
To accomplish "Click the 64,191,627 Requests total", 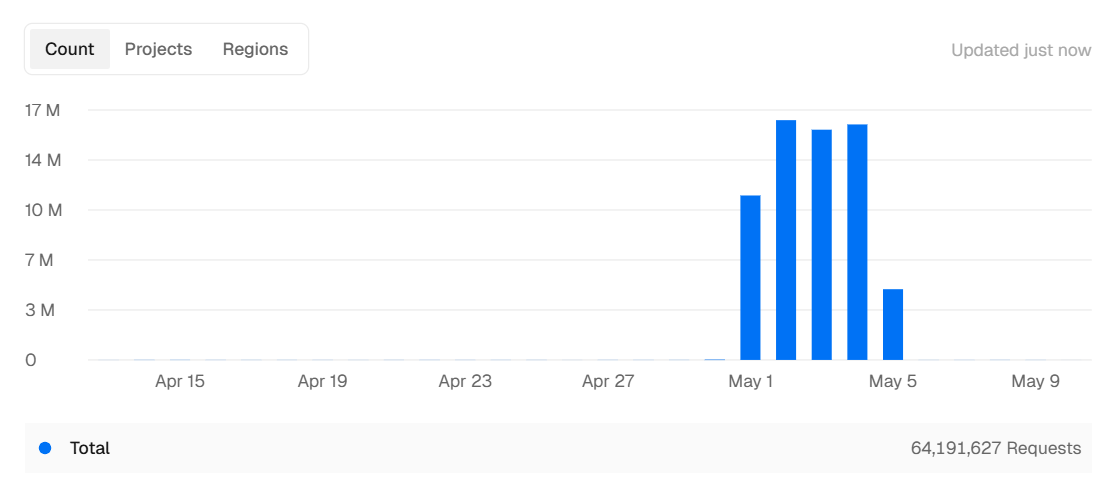I will coord(996,448).
